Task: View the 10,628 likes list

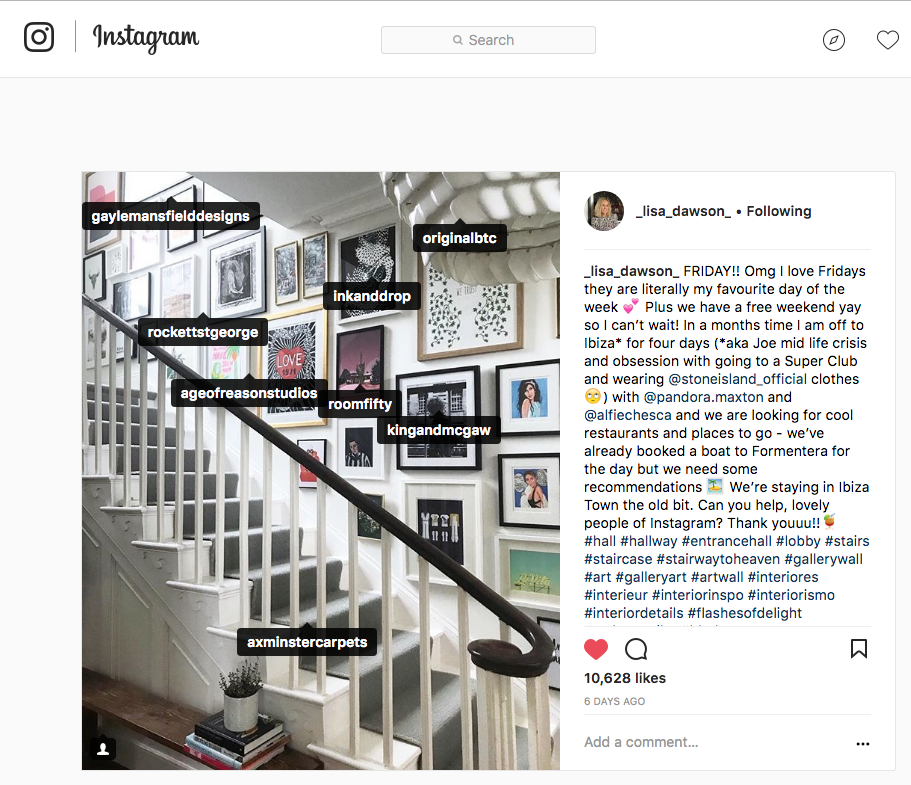Action: (625, 678)
